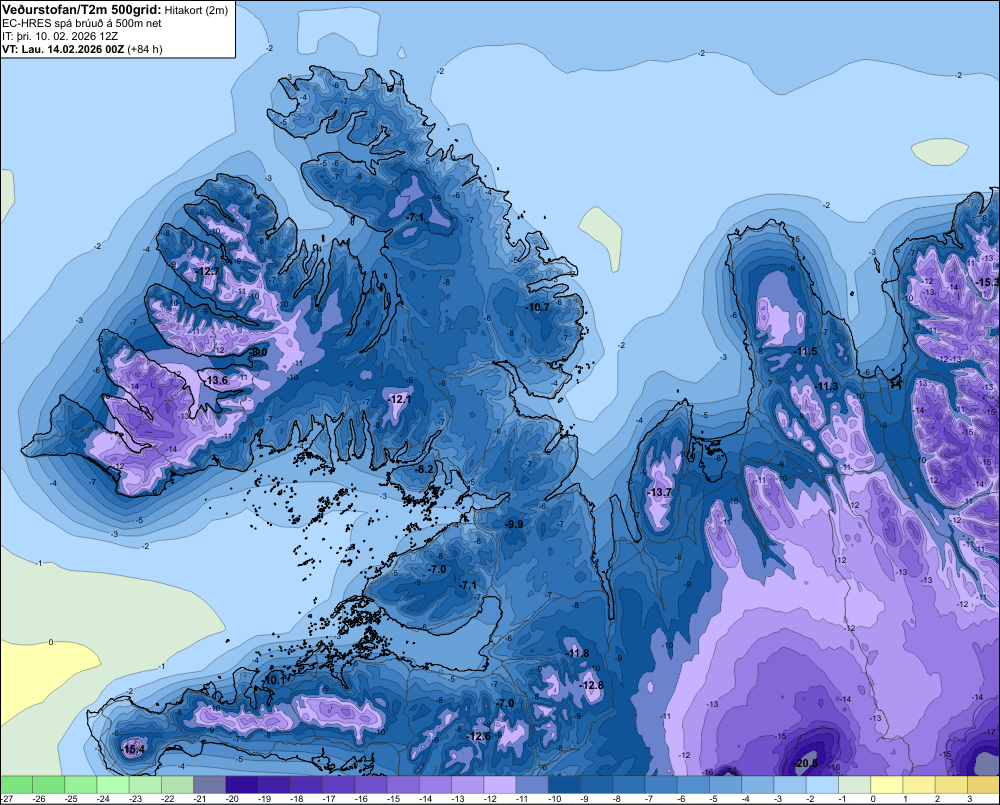Pick the pale yellow swatch above the 0 label
Image resolution: width=1000 pixels, height=805 pixels.
coord(886,784)
